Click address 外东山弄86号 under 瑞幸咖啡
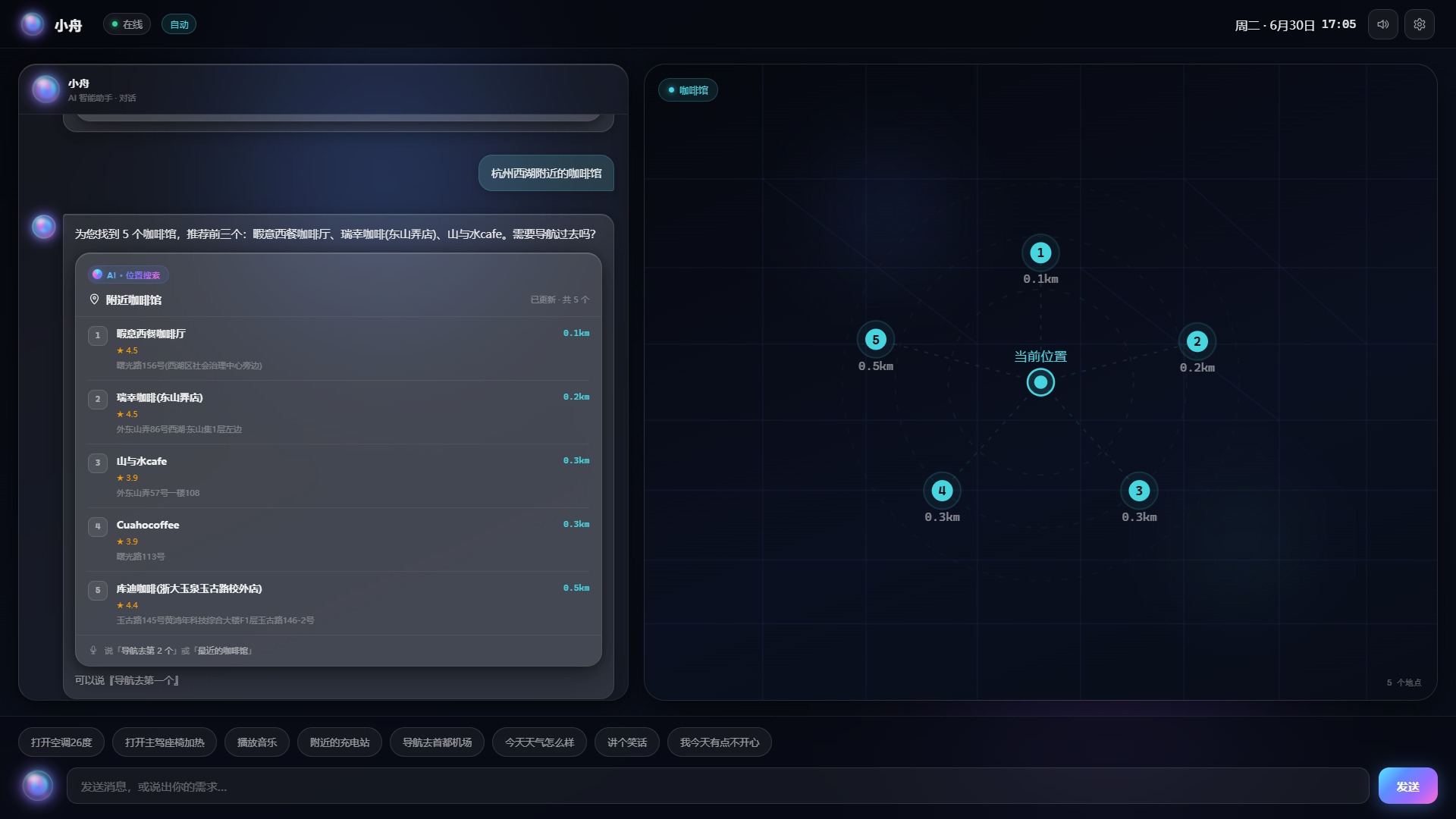Image resolution: width=1456 pixels, height=819 pixels. click(x=179, y=429)
